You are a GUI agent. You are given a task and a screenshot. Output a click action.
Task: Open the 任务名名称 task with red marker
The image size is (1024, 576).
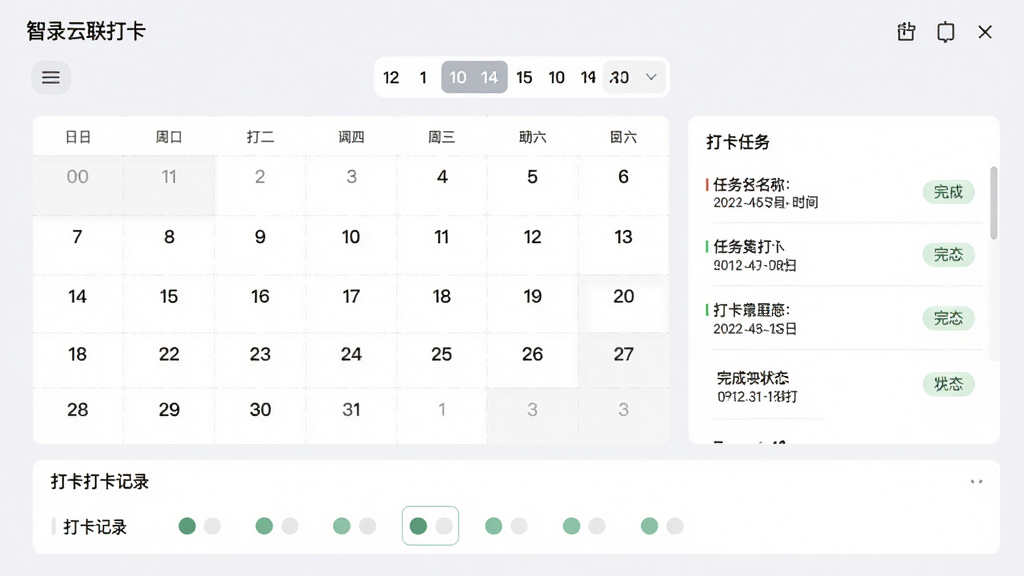click(x=844, y=193)
